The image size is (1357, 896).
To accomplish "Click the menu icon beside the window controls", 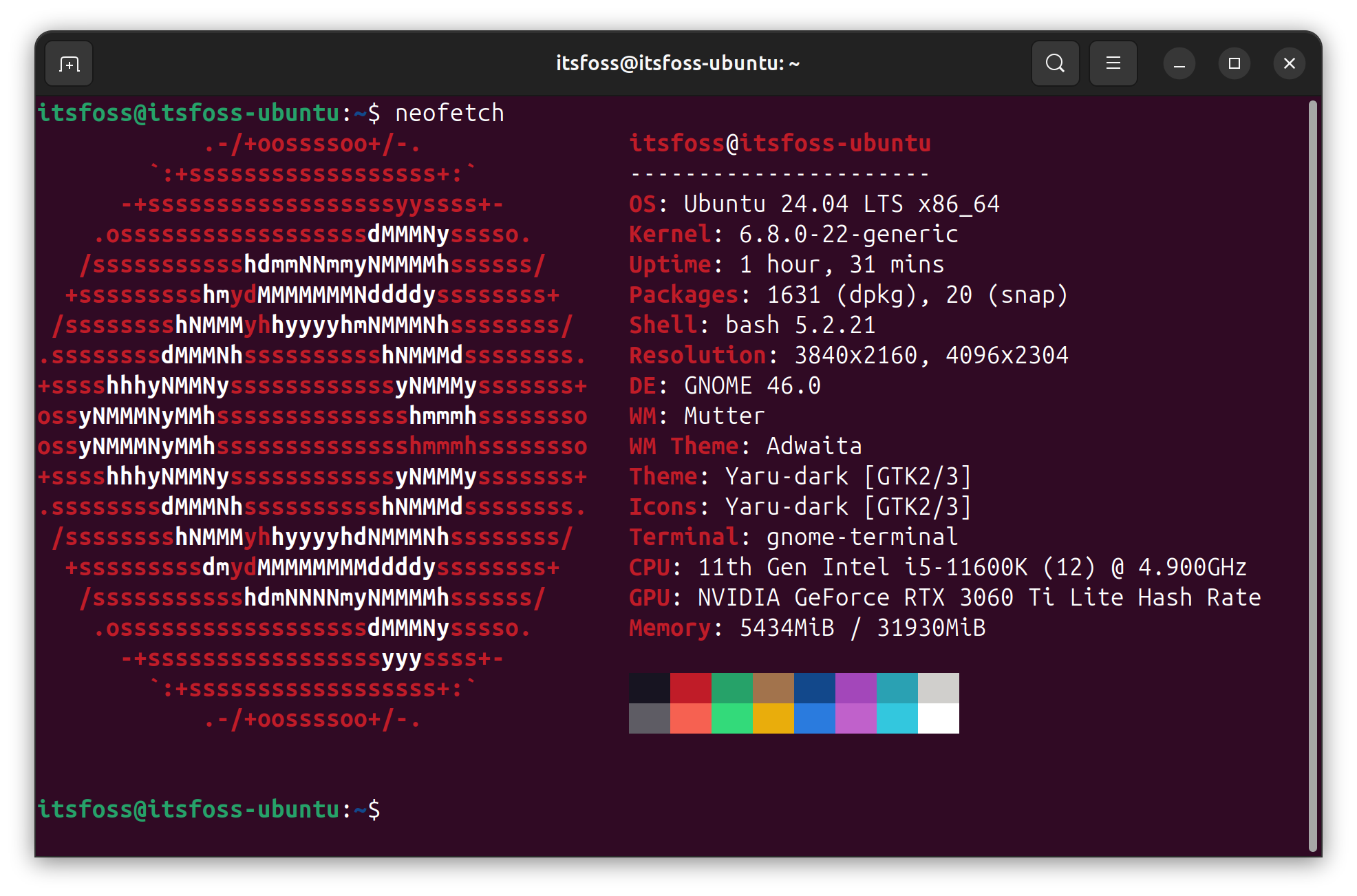I will (x=1113, y=63).
